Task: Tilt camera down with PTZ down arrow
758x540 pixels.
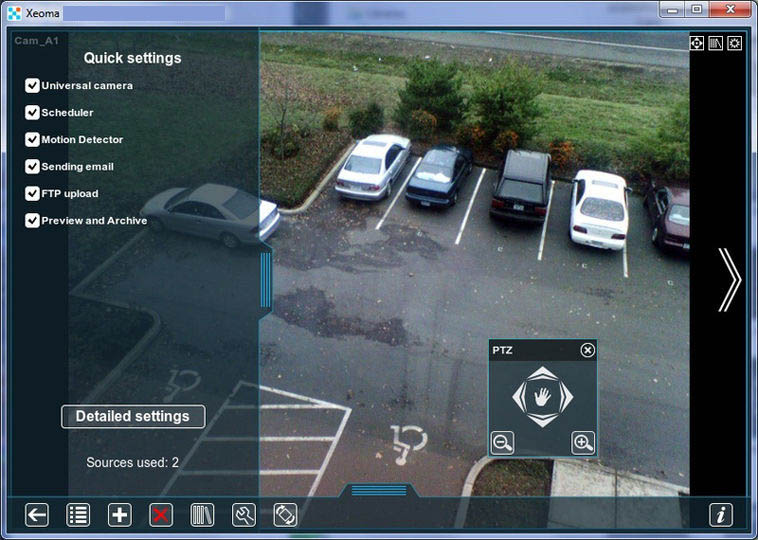Action: tap(542, 421)
